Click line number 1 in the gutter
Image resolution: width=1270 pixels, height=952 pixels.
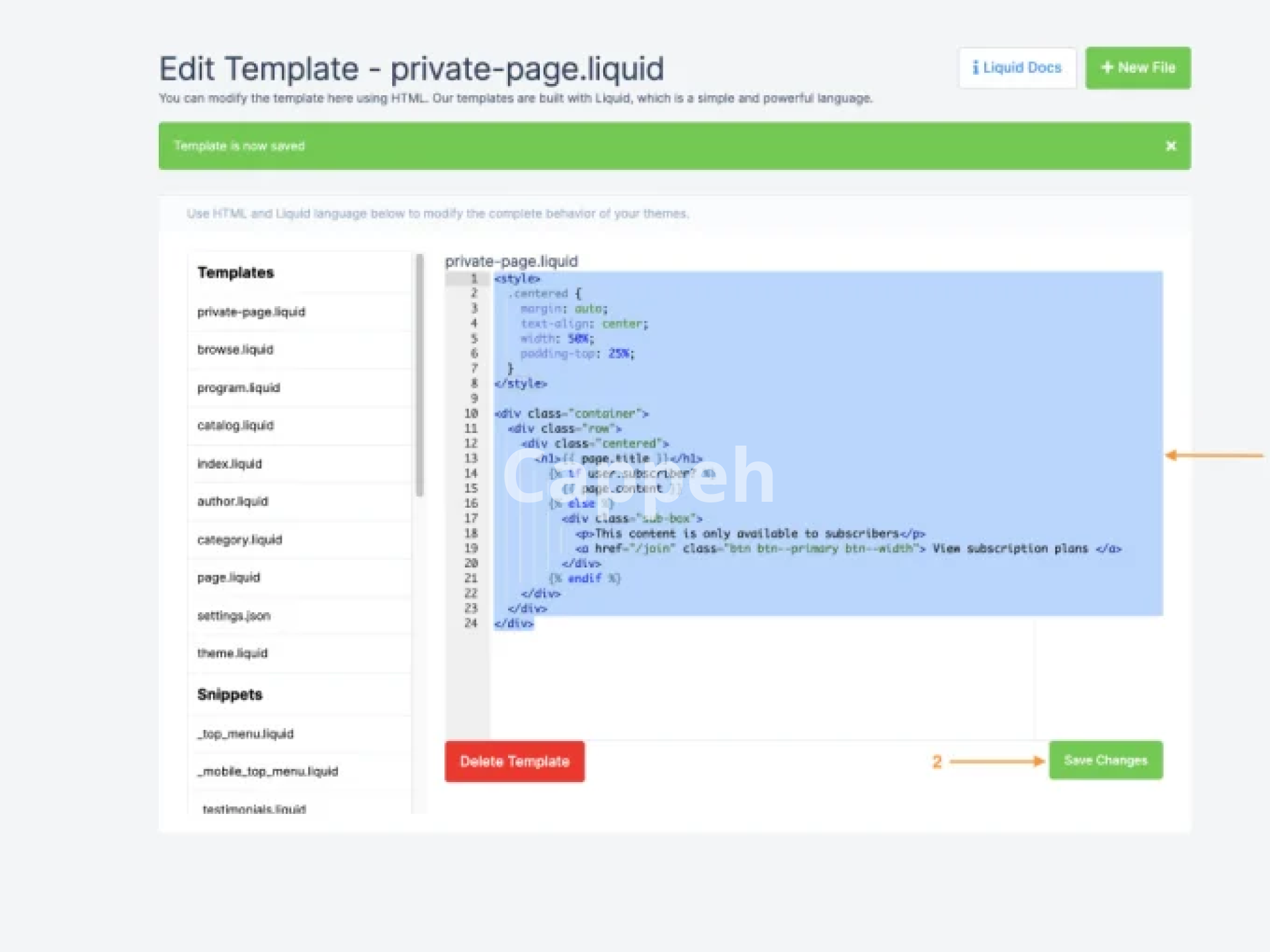[473, 279]
